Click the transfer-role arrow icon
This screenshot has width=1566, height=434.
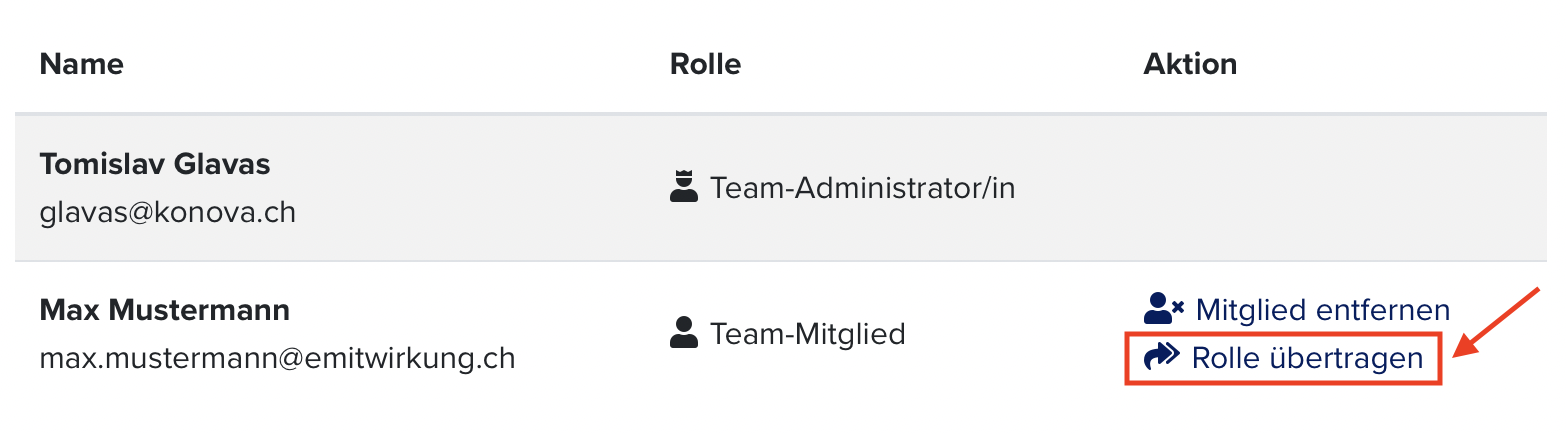click(1162, 357)
